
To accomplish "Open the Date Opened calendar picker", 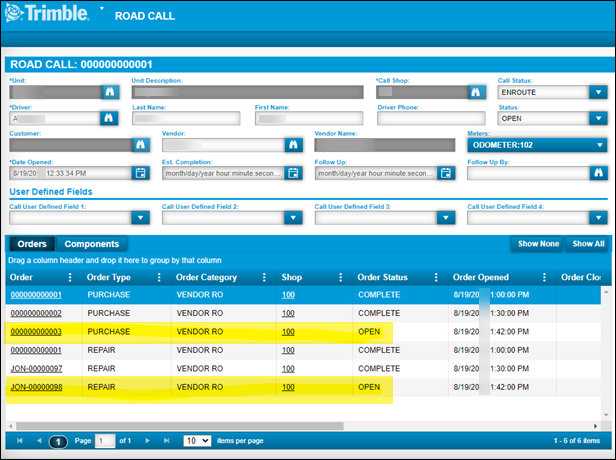I will 141,172.
